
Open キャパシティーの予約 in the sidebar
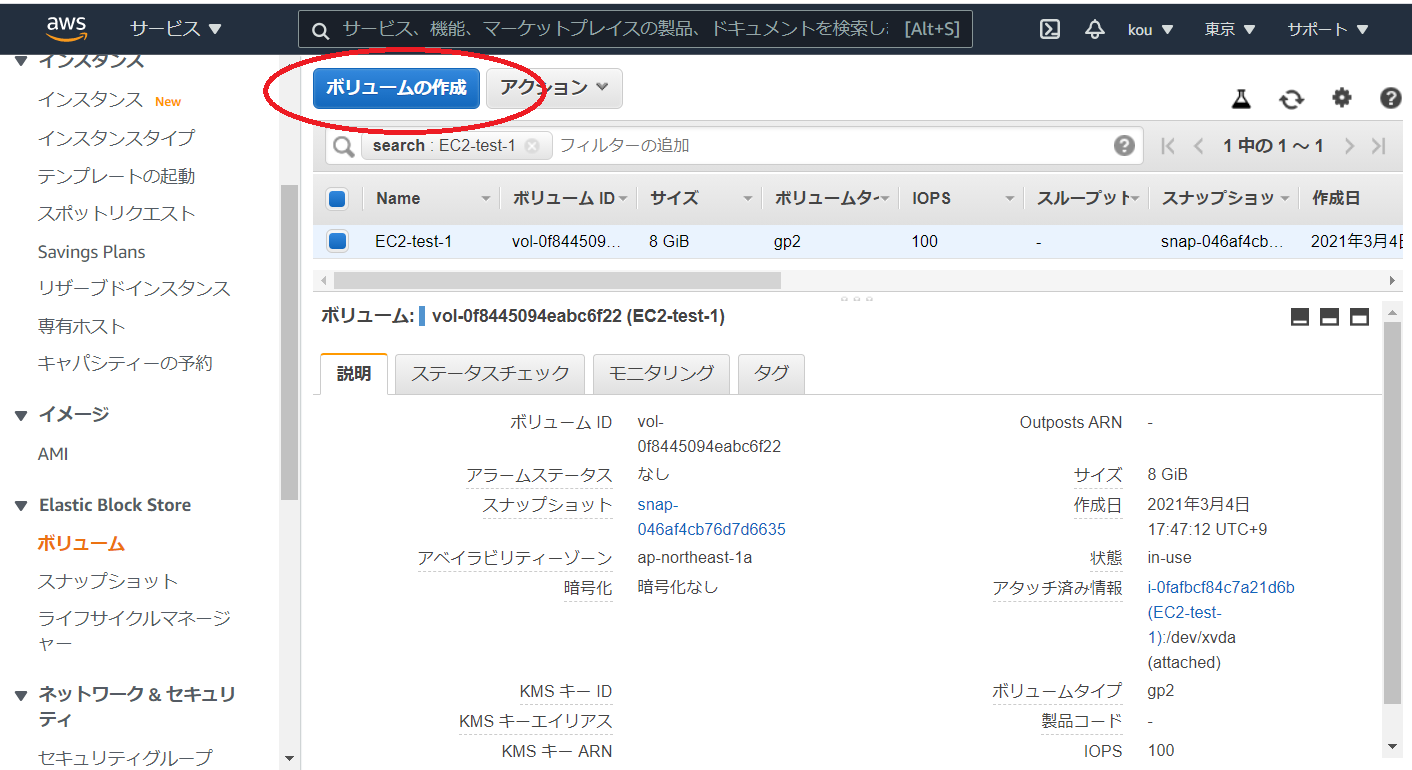coord(125,363)
